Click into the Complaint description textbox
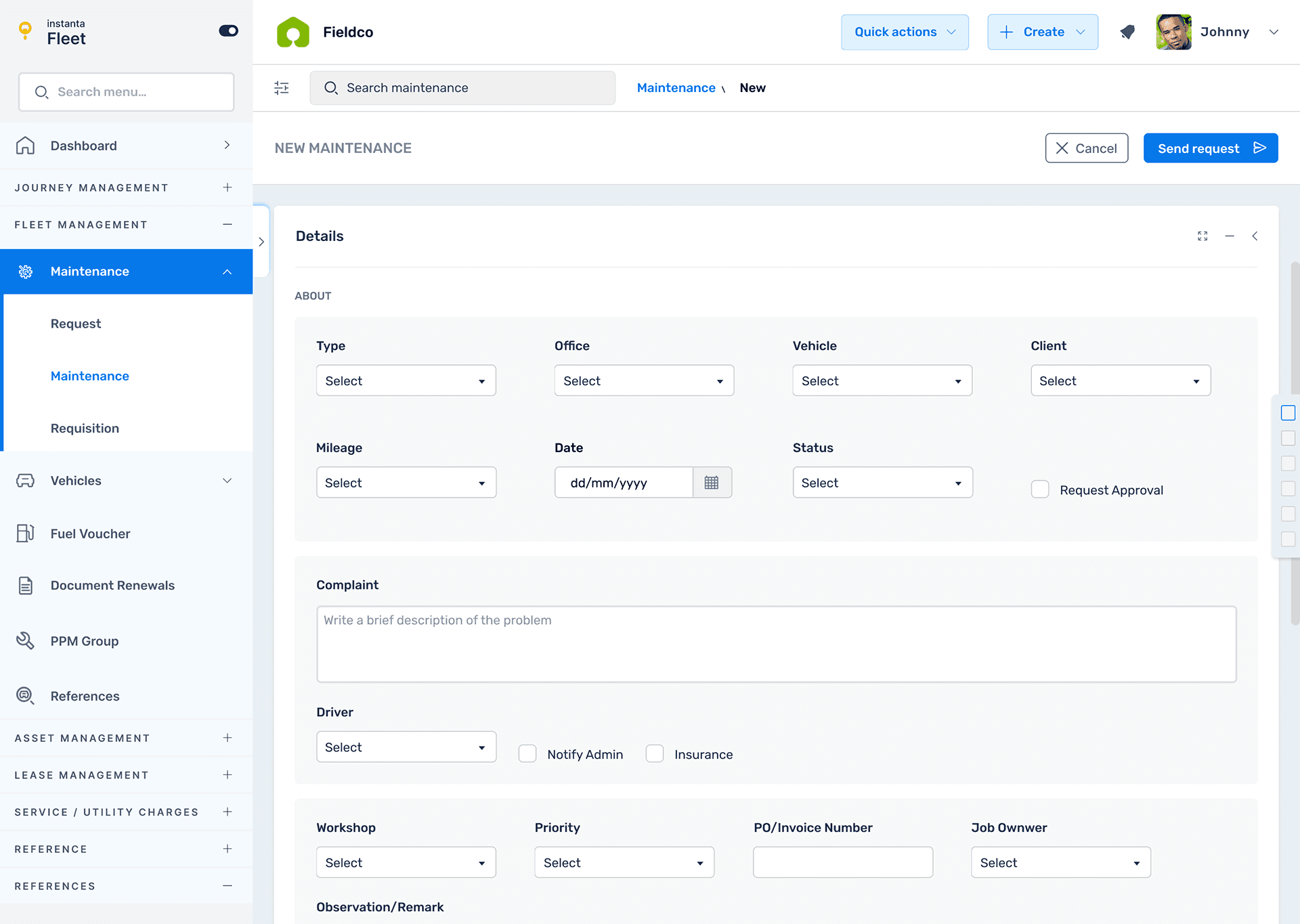The width and height of the screenshot is (1300, 924). pos(776,644)
